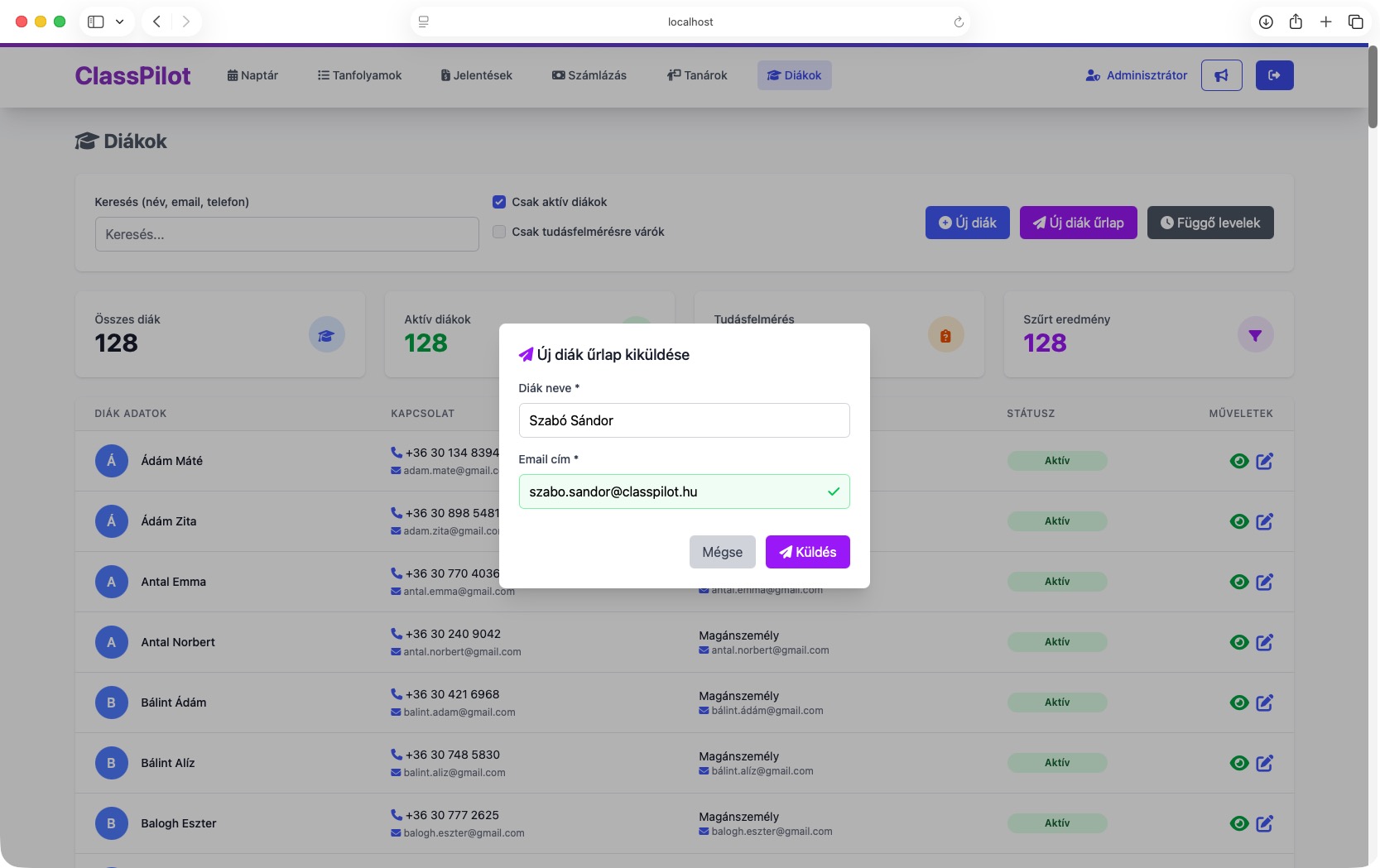The height and width of the screenshot is (868, 1380).
Task: Click the Diák neve input field
Action: [x=684, y=420]
